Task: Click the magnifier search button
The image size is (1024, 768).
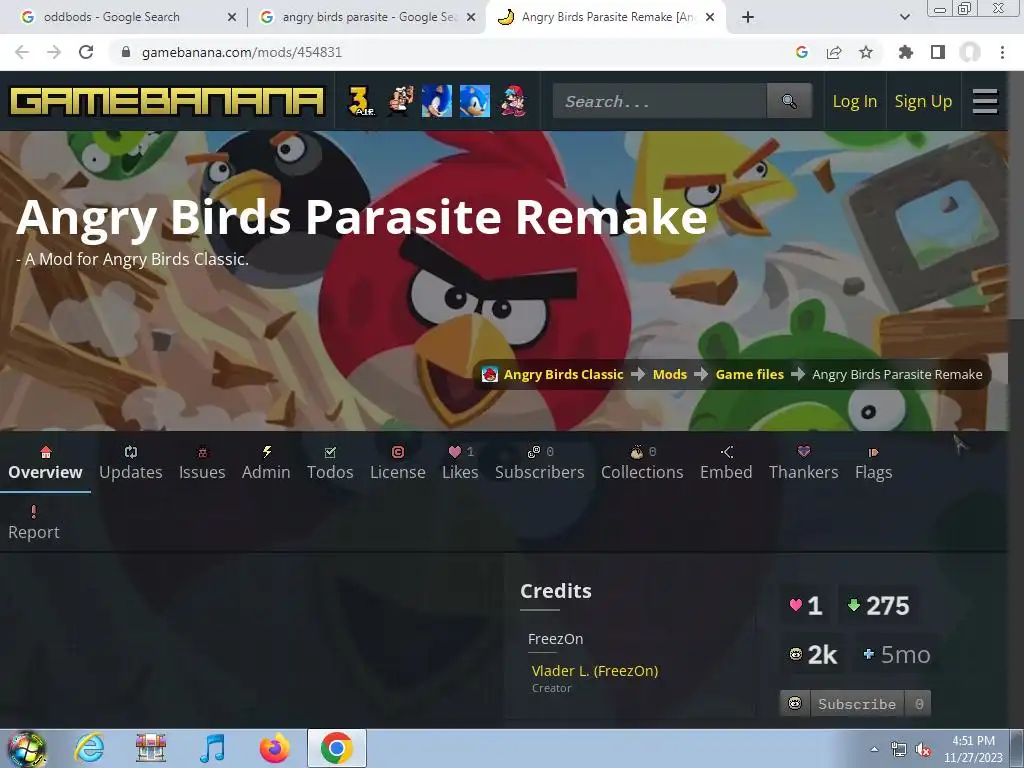Action: (x=789, y=101)
